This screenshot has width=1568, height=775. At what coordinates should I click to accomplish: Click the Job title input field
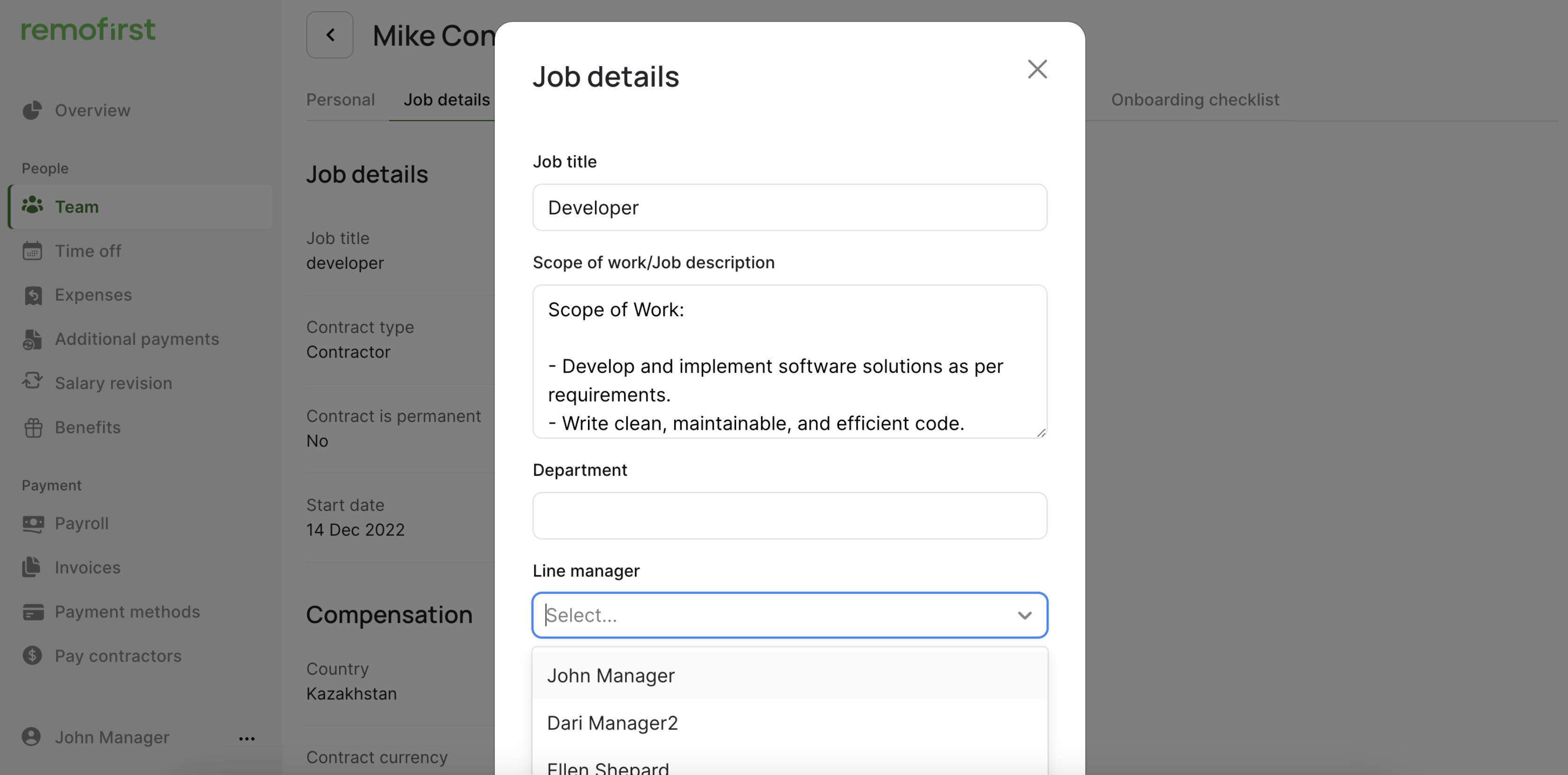click(x=790, y=208)
